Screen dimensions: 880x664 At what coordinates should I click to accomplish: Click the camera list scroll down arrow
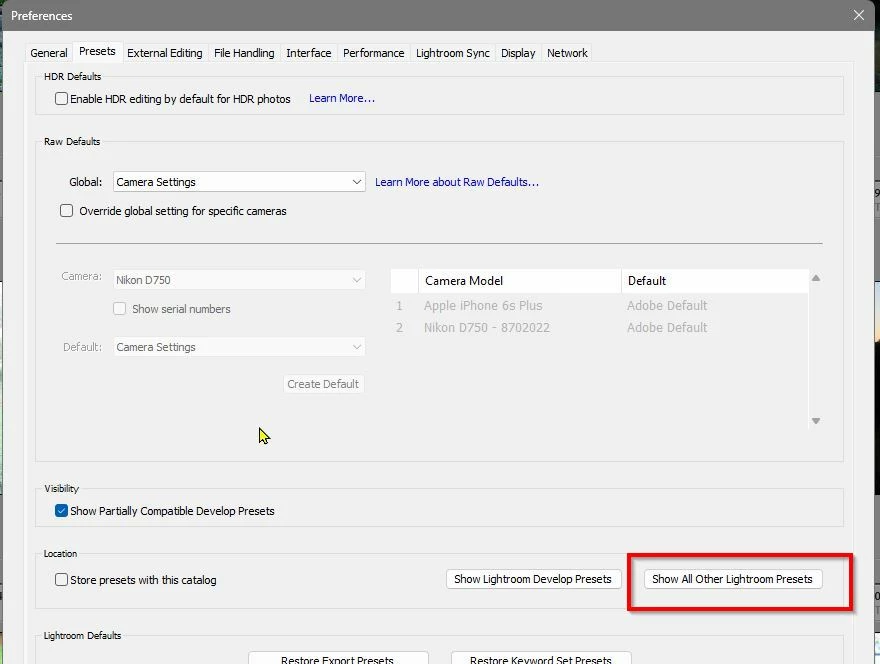point(816,421)
